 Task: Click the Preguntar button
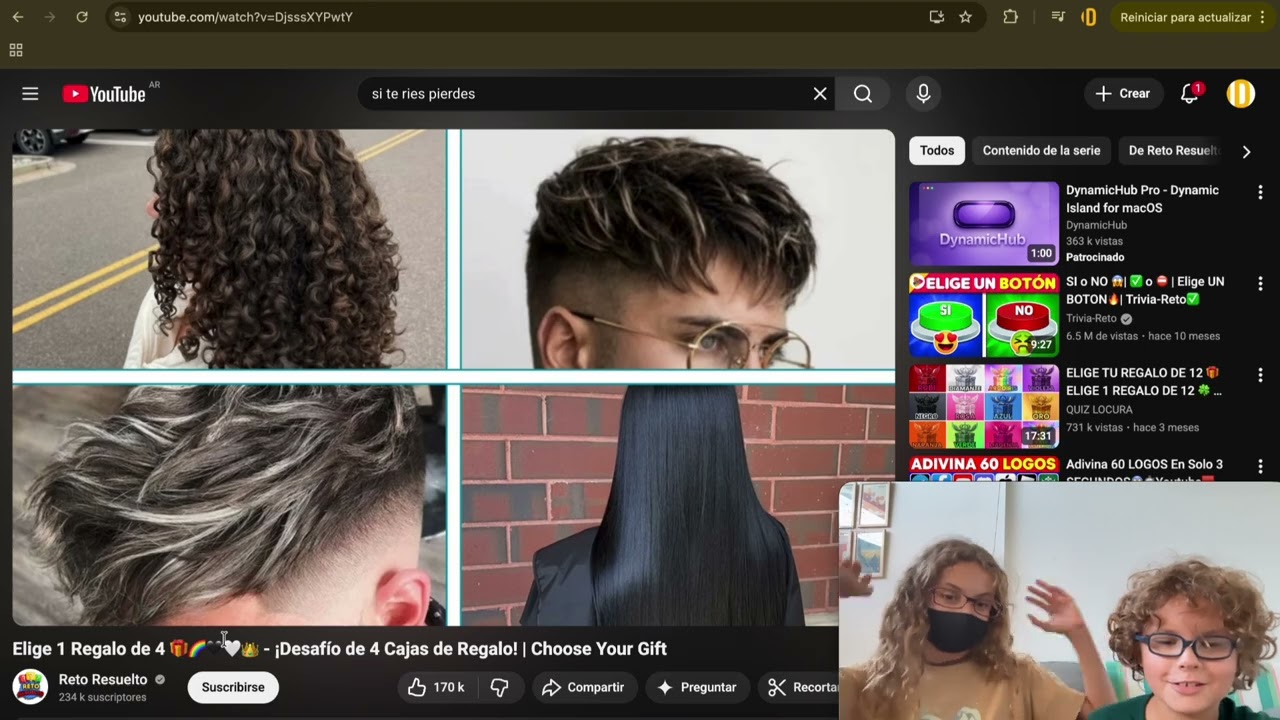(x=696, y=687)
